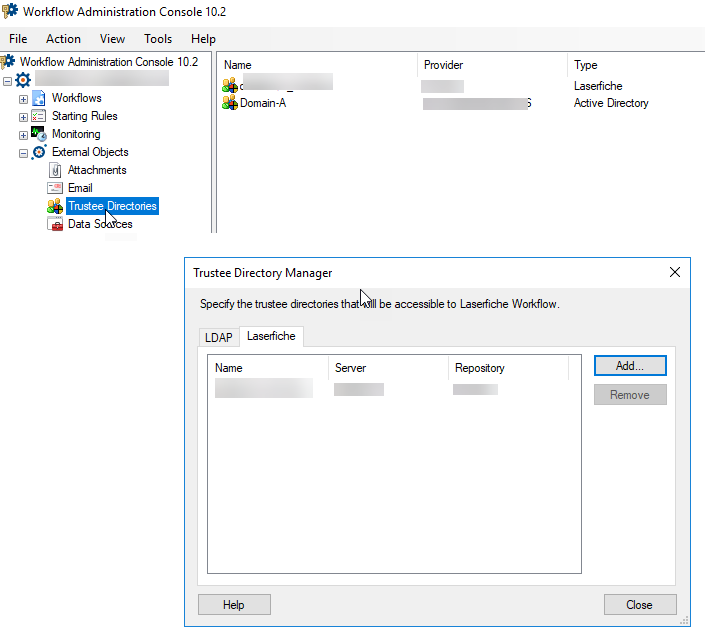Click the Laserfiche type cell
This screenshot has height=627, width=705.
(x=598, y=86)
